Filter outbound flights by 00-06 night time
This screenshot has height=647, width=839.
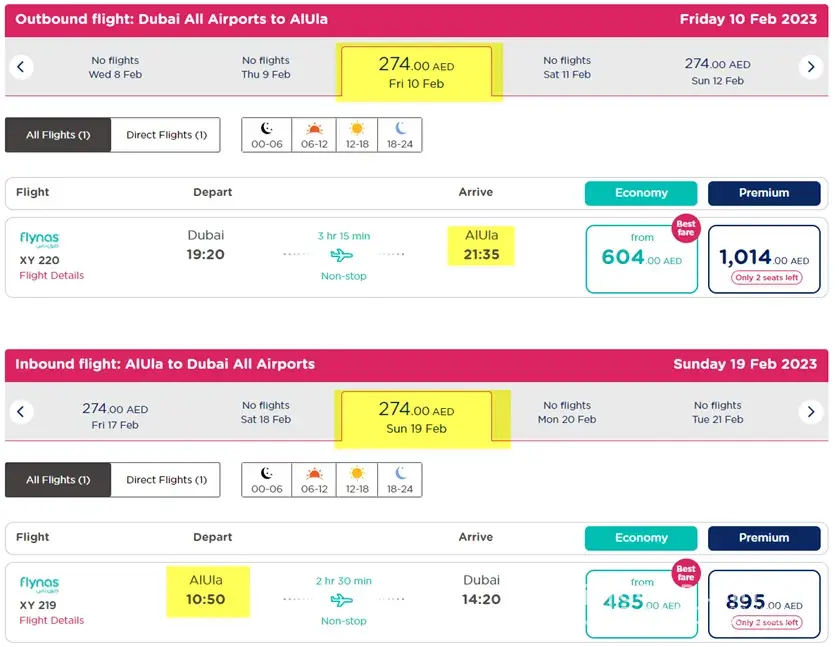coord(267,135)
